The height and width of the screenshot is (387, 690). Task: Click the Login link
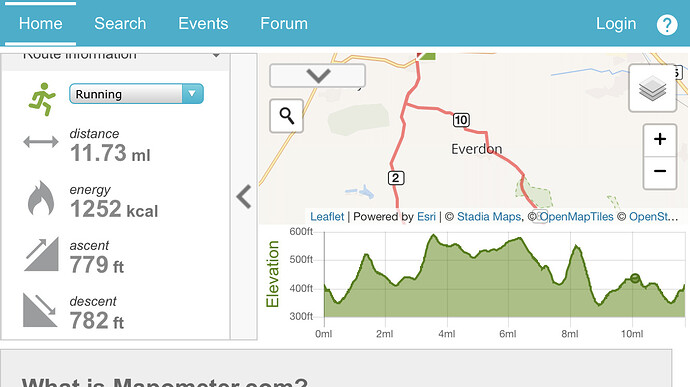point(616,24)
